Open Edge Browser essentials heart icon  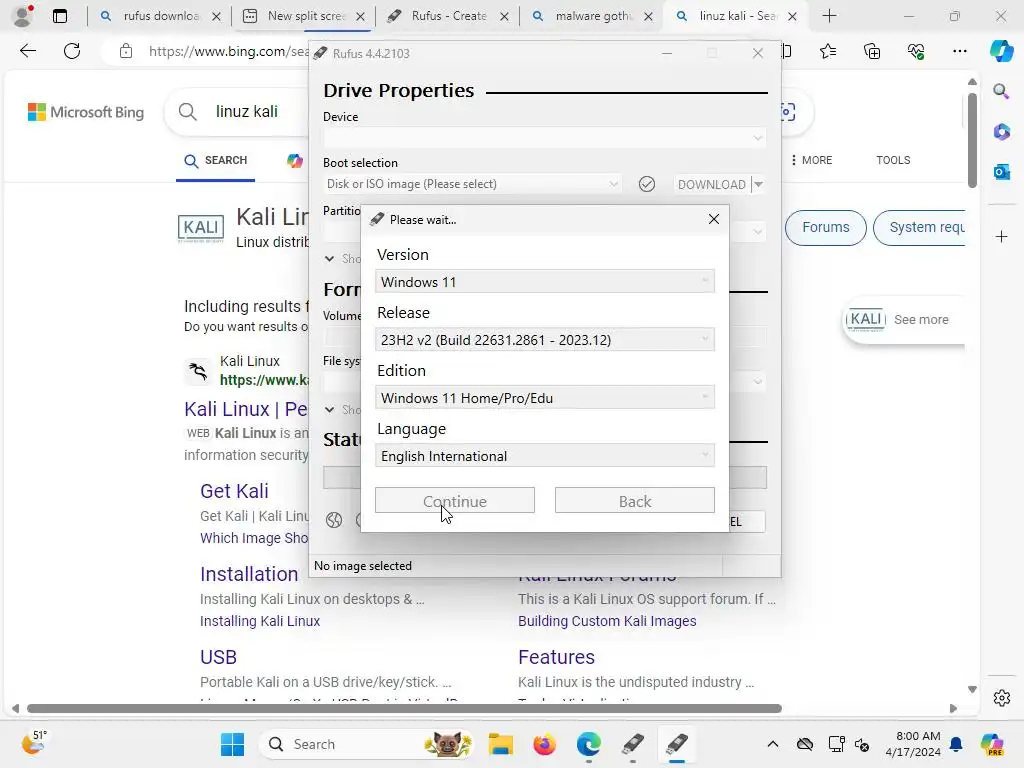pos(916,51)
